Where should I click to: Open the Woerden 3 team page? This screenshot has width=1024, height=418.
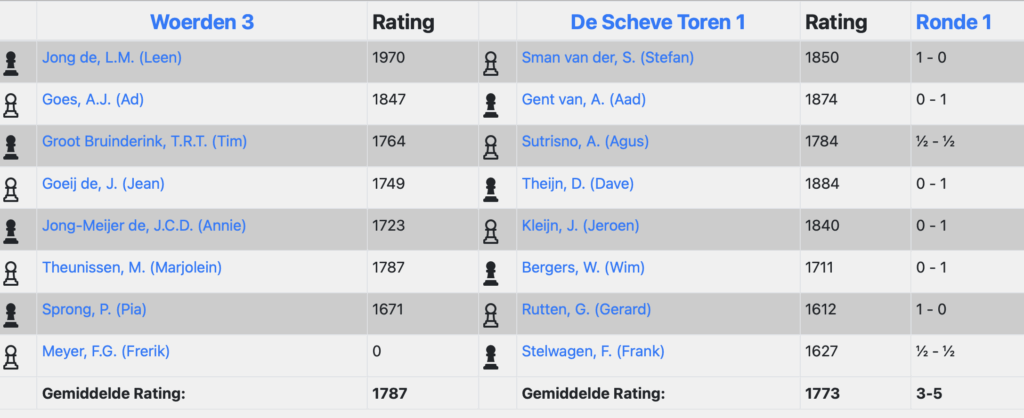pyautogui.click(x=202, y=22)
